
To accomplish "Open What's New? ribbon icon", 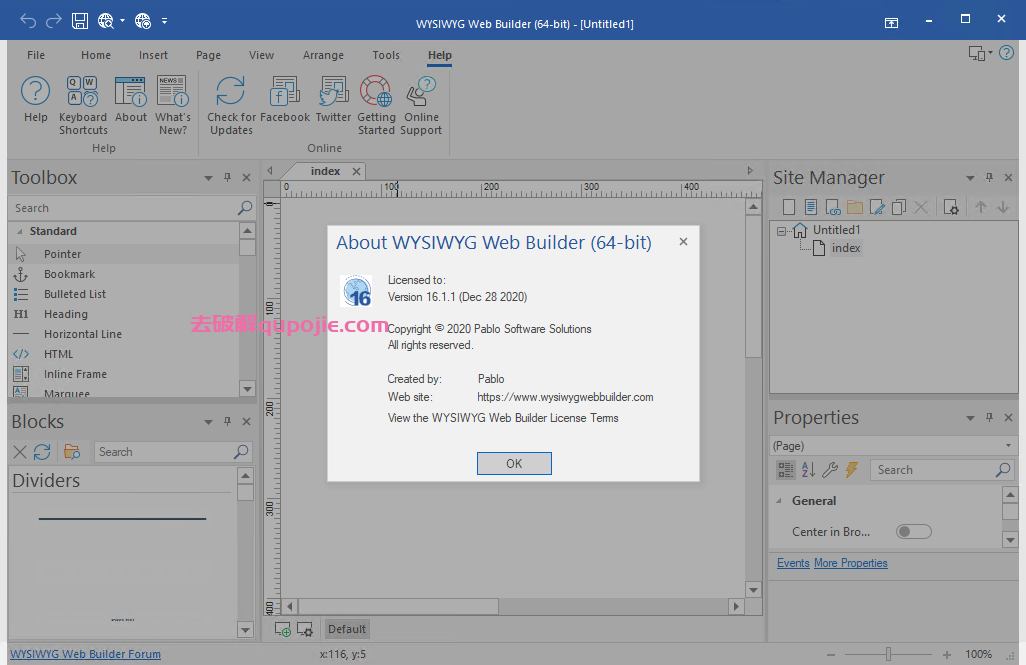I will coord(173,105).
